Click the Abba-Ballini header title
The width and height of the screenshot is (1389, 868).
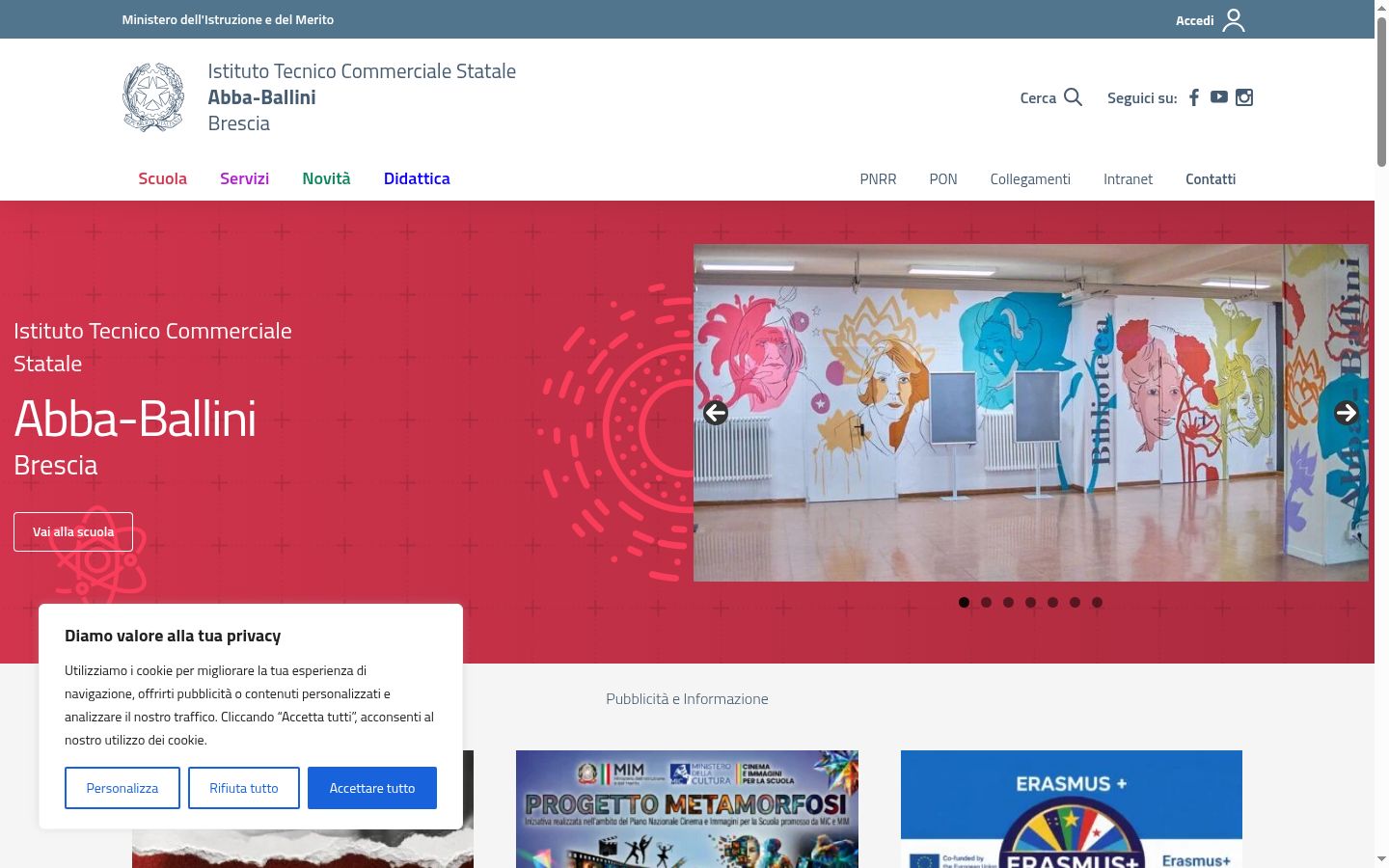(x=261, y=97)
